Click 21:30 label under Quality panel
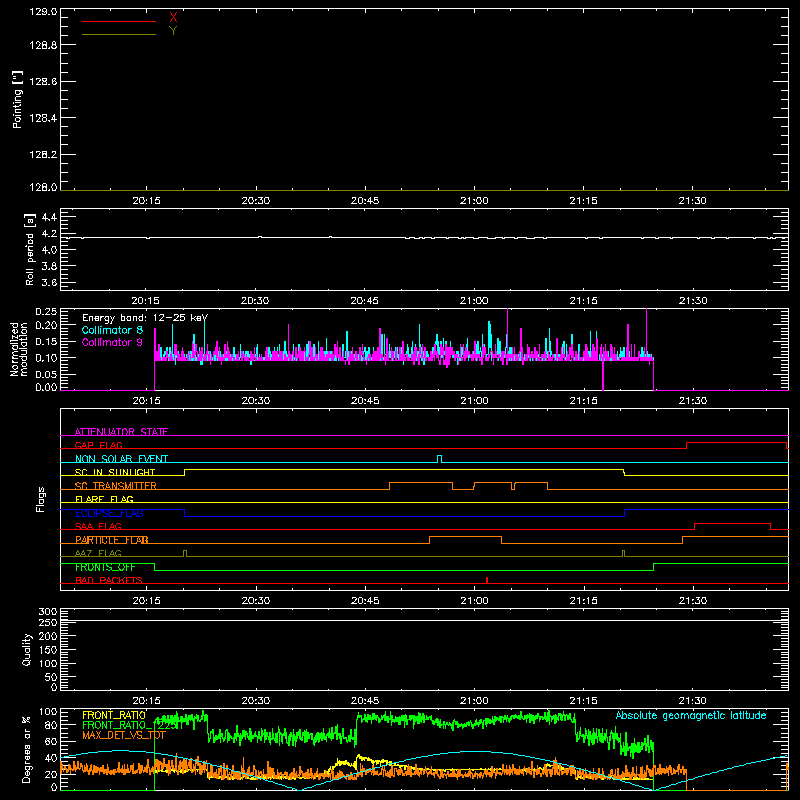The width and height of the screenshot is (800, 800). 693,701
